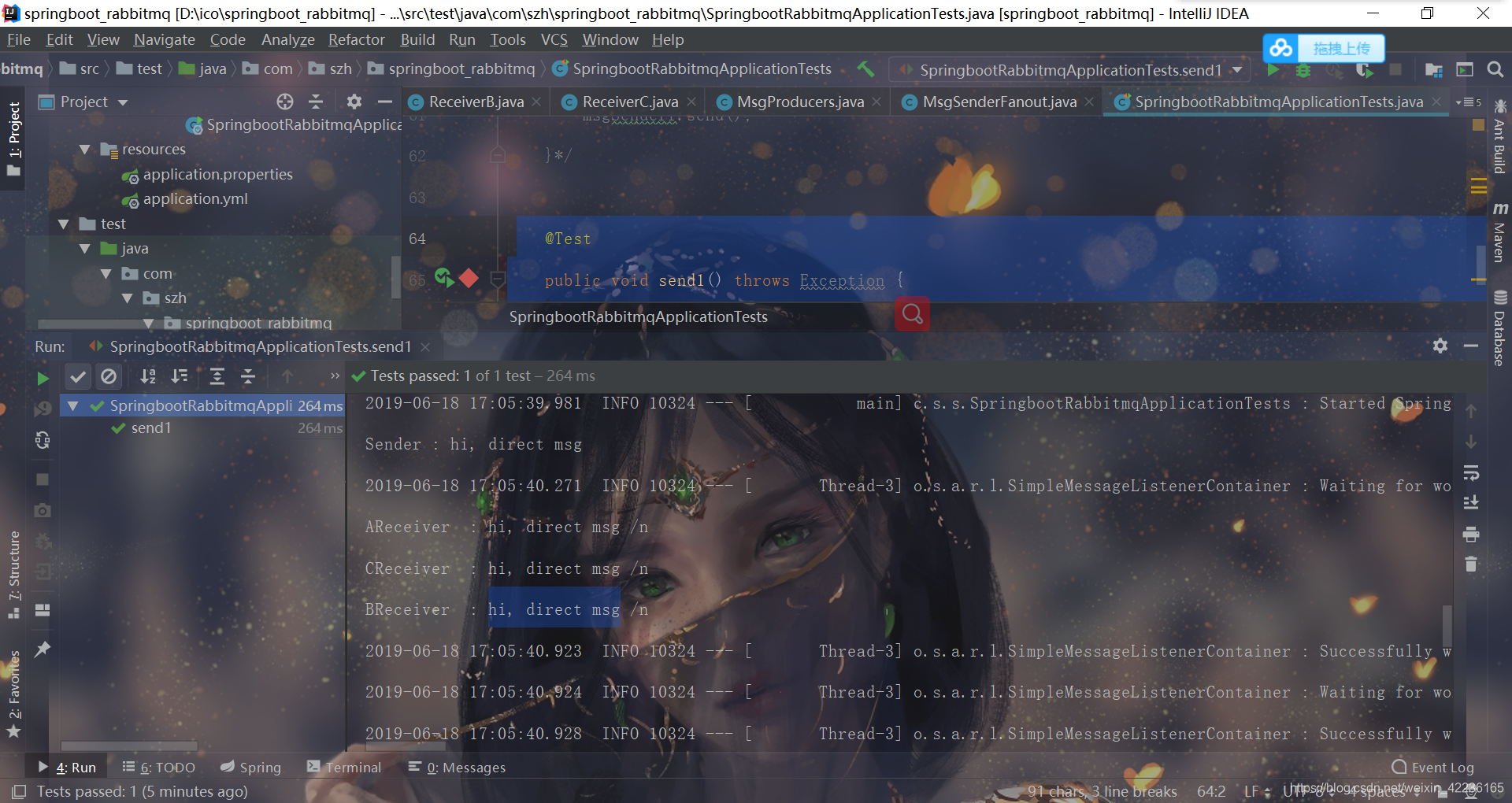
Task: Click the Search Everywhere magnifier icon
Action: point(1495,70)
